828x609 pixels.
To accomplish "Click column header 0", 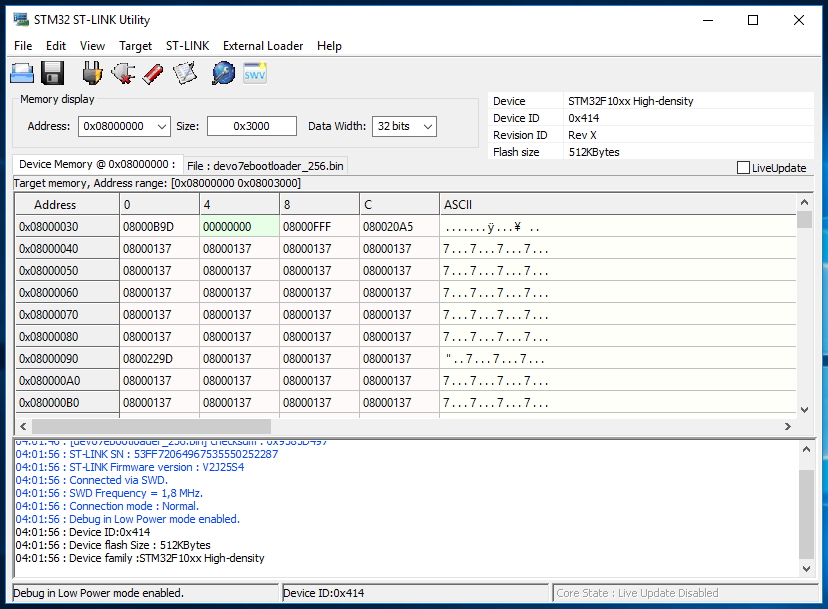I will coord(160,204).
